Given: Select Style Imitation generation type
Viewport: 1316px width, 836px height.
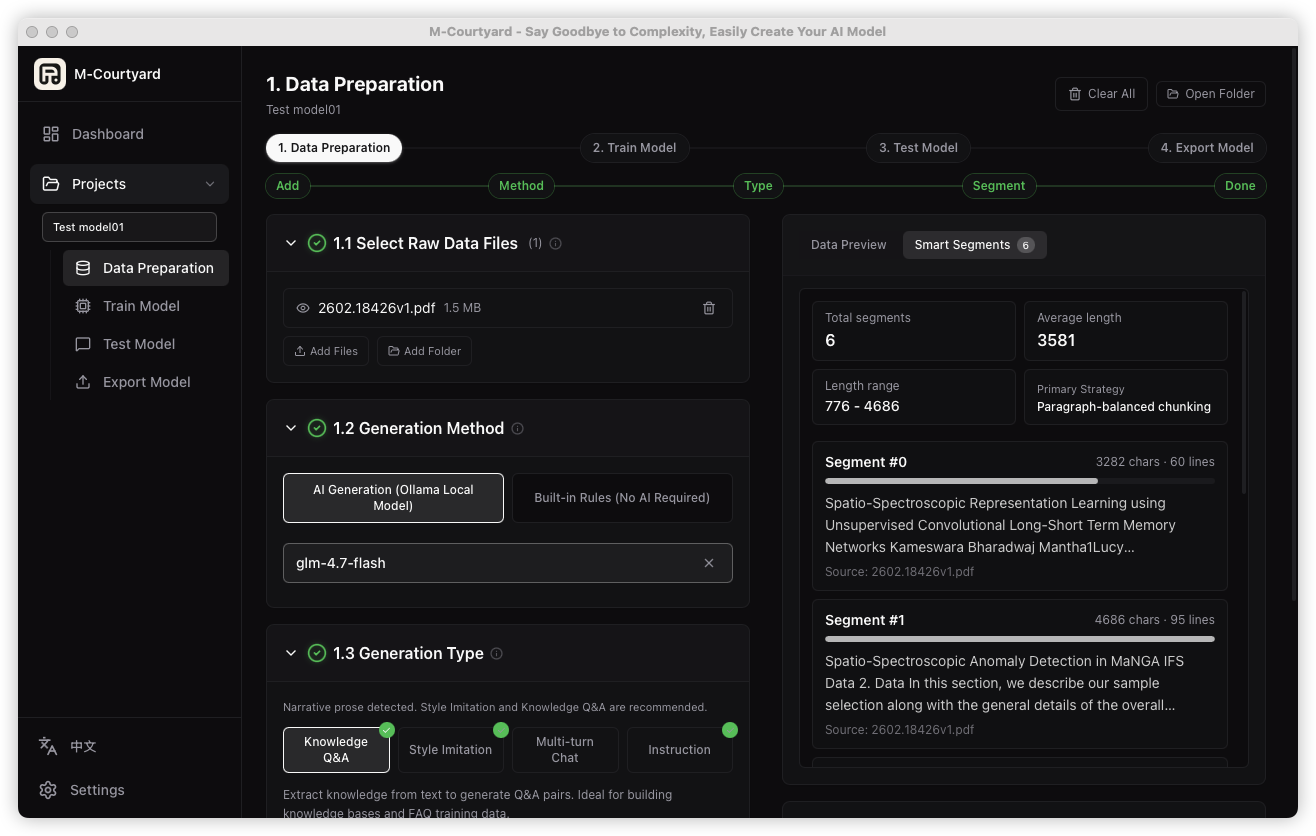Looking at the screenshot, I should coord(451,750).
